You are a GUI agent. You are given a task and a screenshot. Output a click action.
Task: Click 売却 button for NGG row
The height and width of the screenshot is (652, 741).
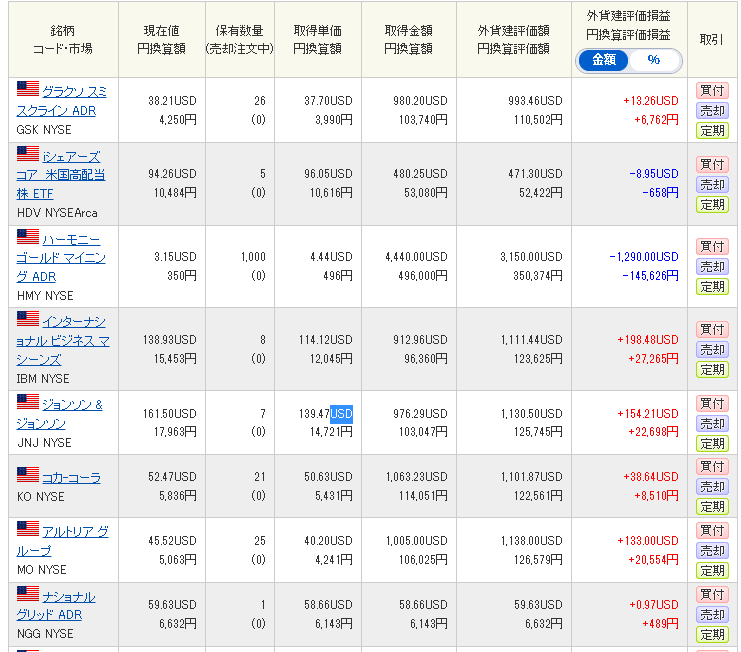coord(712,615)
